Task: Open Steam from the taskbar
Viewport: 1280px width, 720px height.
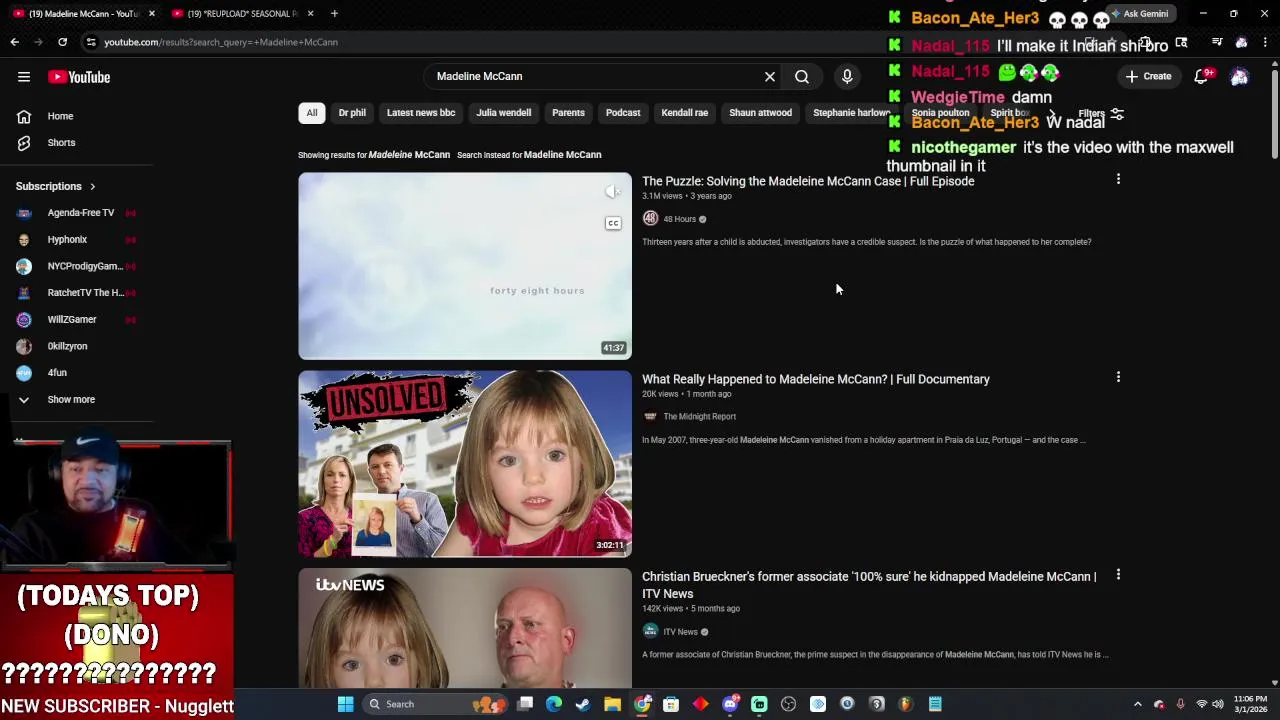Action: tap(583, 704)
